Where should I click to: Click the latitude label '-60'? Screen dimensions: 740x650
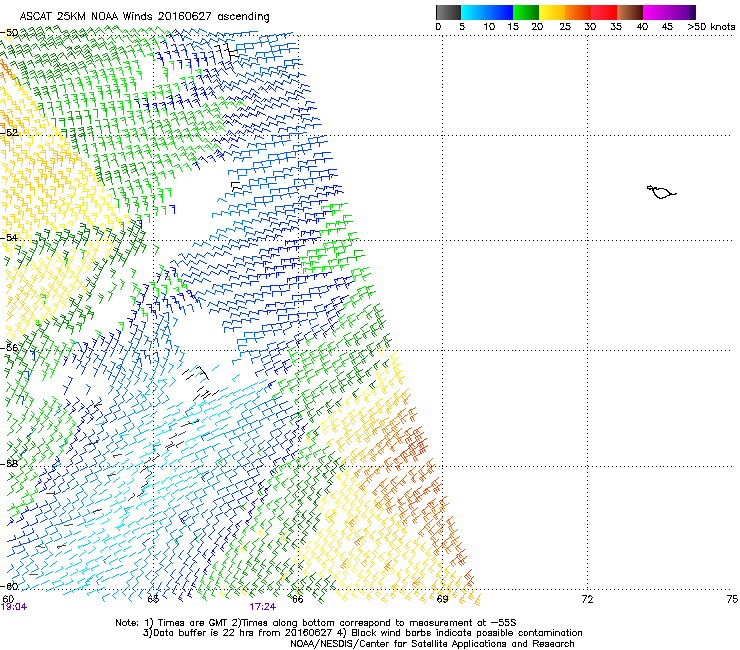pyautogui.click(x=9, y=586)
